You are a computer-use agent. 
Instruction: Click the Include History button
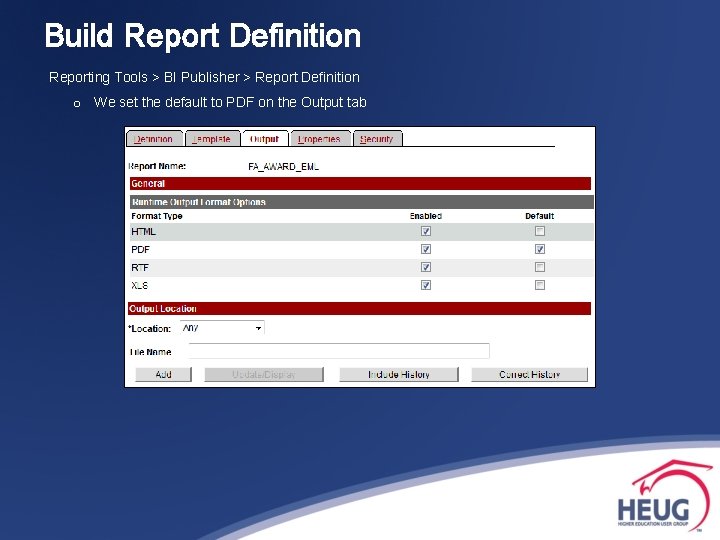pos(399,374)
